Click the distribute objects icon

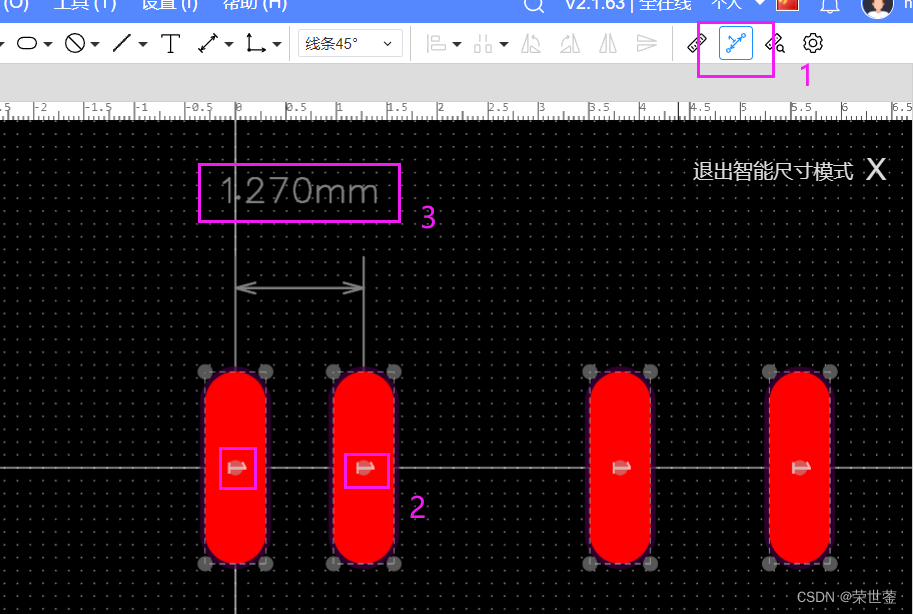click(483, 43)
